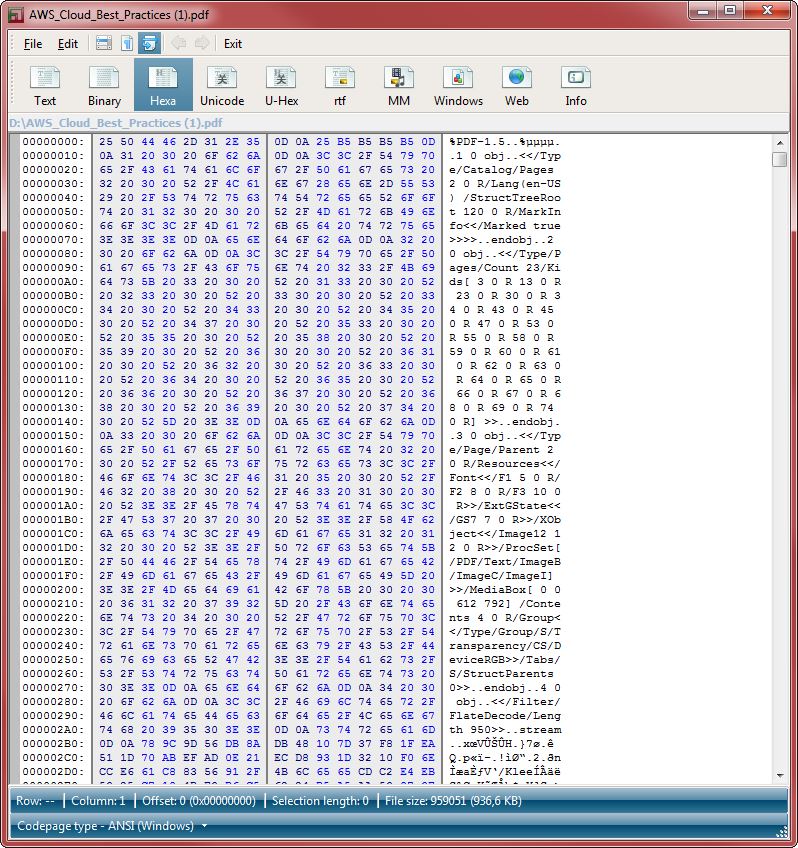Click the offset label 00000100:
798x848 pixels.
(x=54, y=366)
